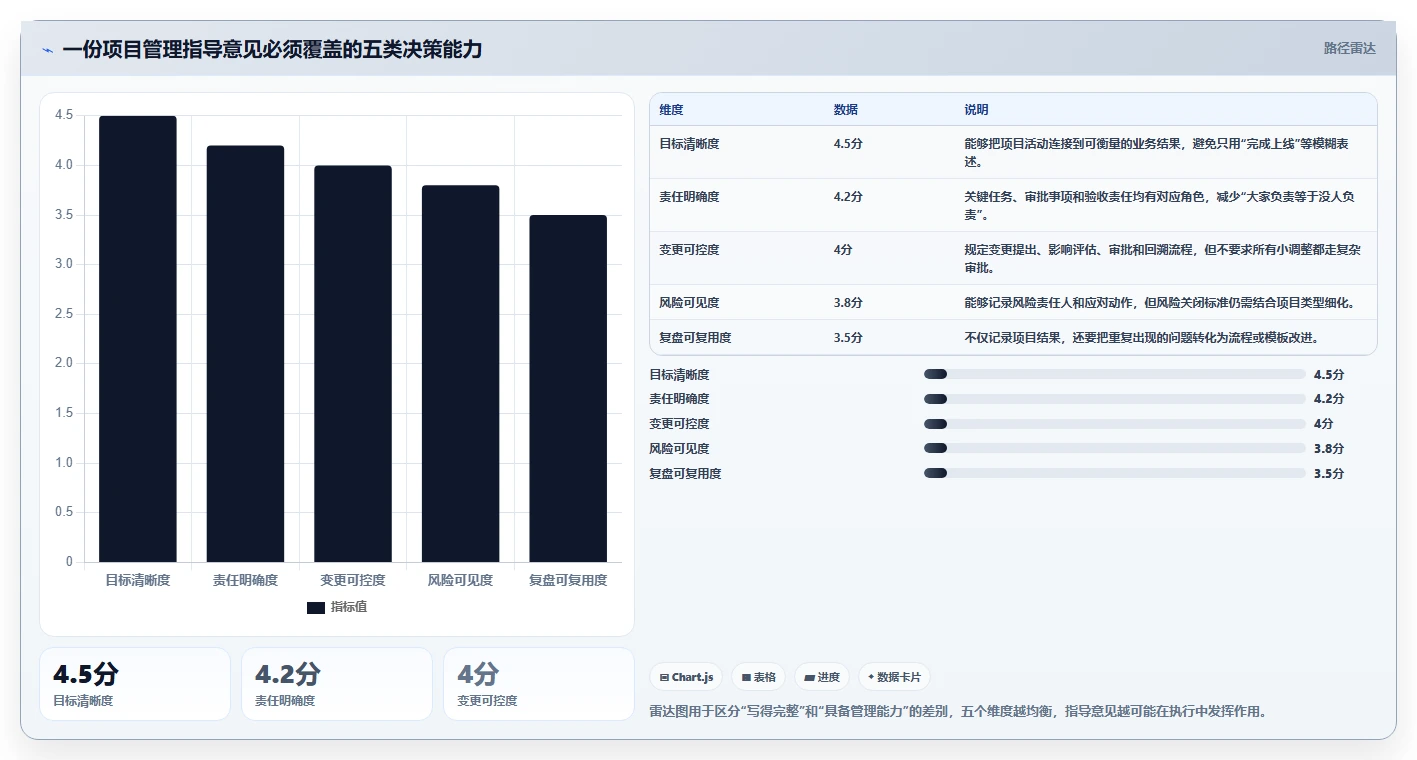The width and height of the screenshot is (1417, 760).
Task: Click the lightning icon beside the title
Action: [x=47, y=49]
